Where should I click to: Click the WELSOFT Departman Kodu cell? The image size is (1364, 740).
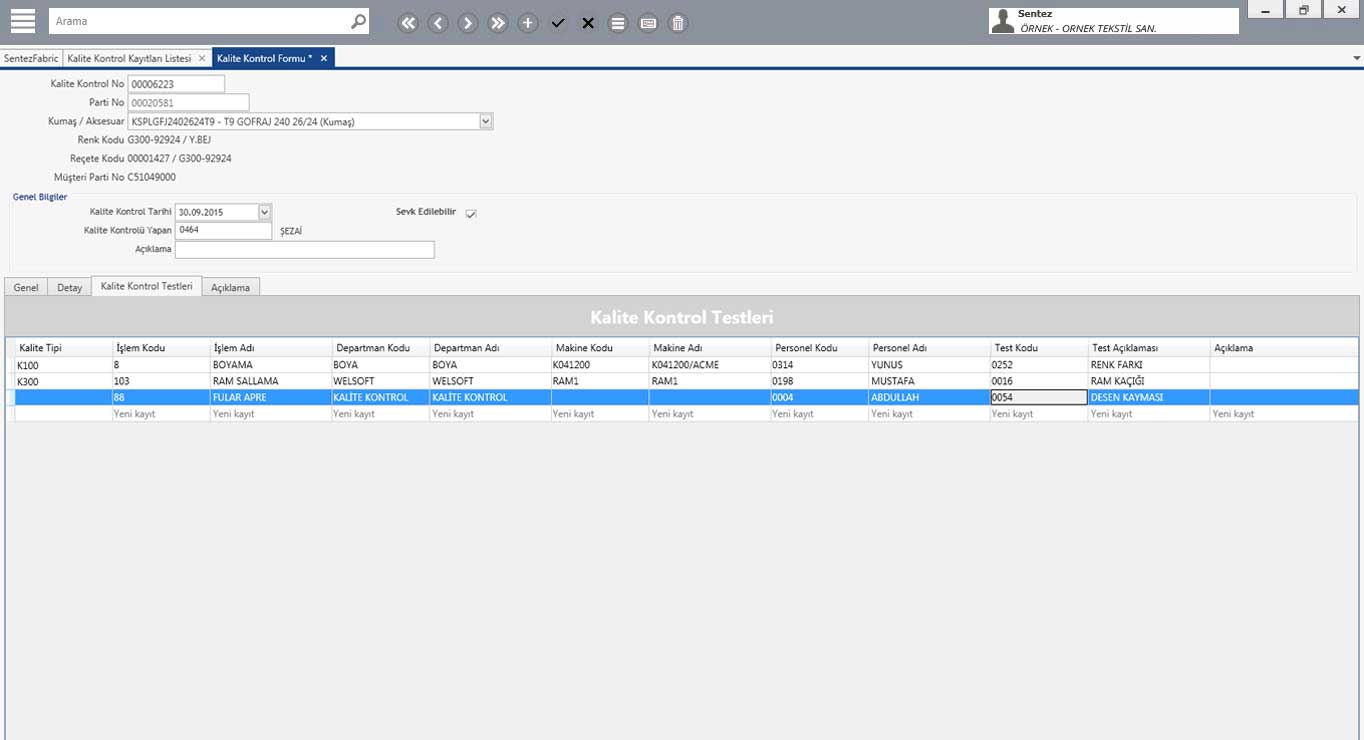(x=381, y=381)
